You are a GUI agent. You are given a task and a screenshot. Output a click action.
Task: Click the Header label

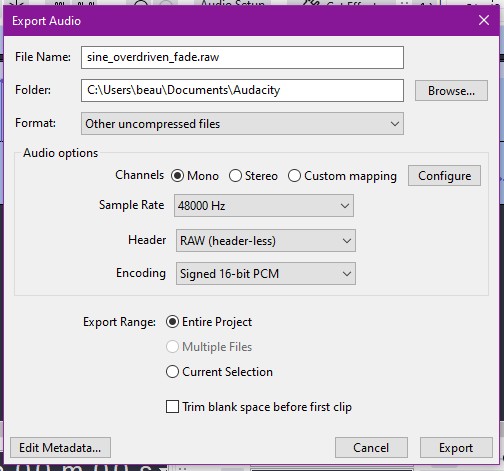tap(147, 240)
